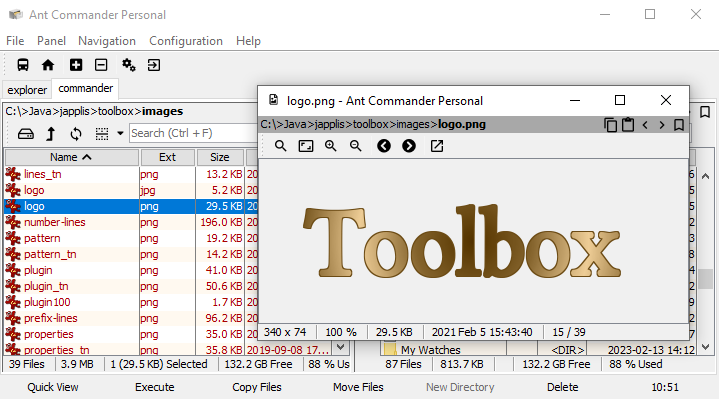Go to parent folder with up arrow
719x399 pixels.
coord(50,134)
